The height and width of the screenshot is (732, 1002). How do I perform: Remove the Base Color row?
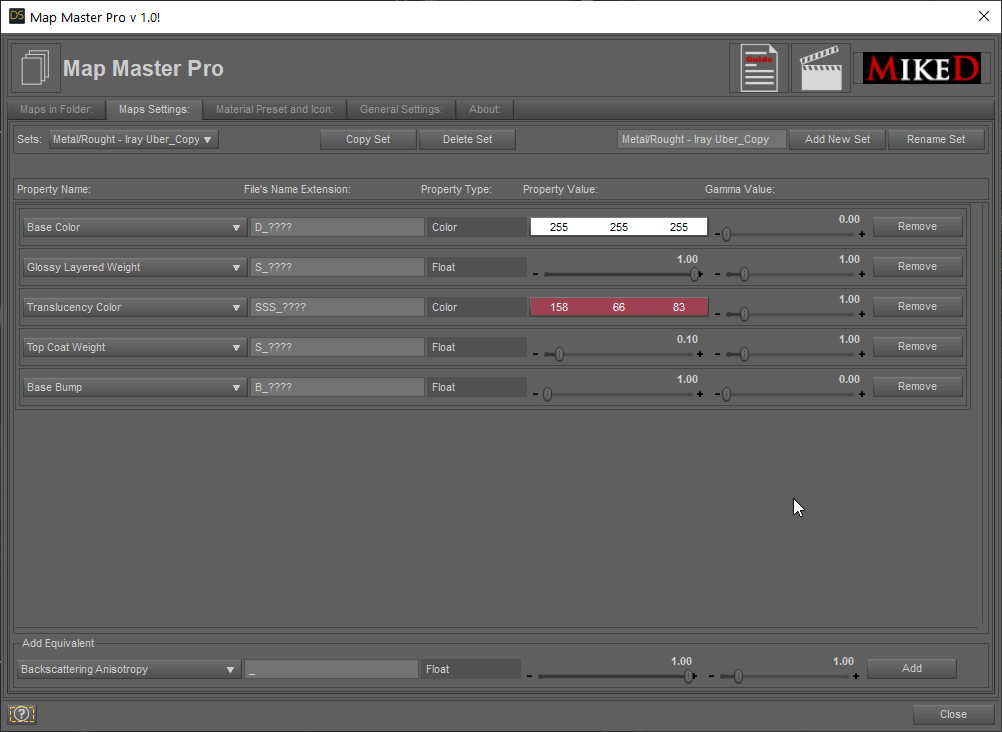click(918, 226)
